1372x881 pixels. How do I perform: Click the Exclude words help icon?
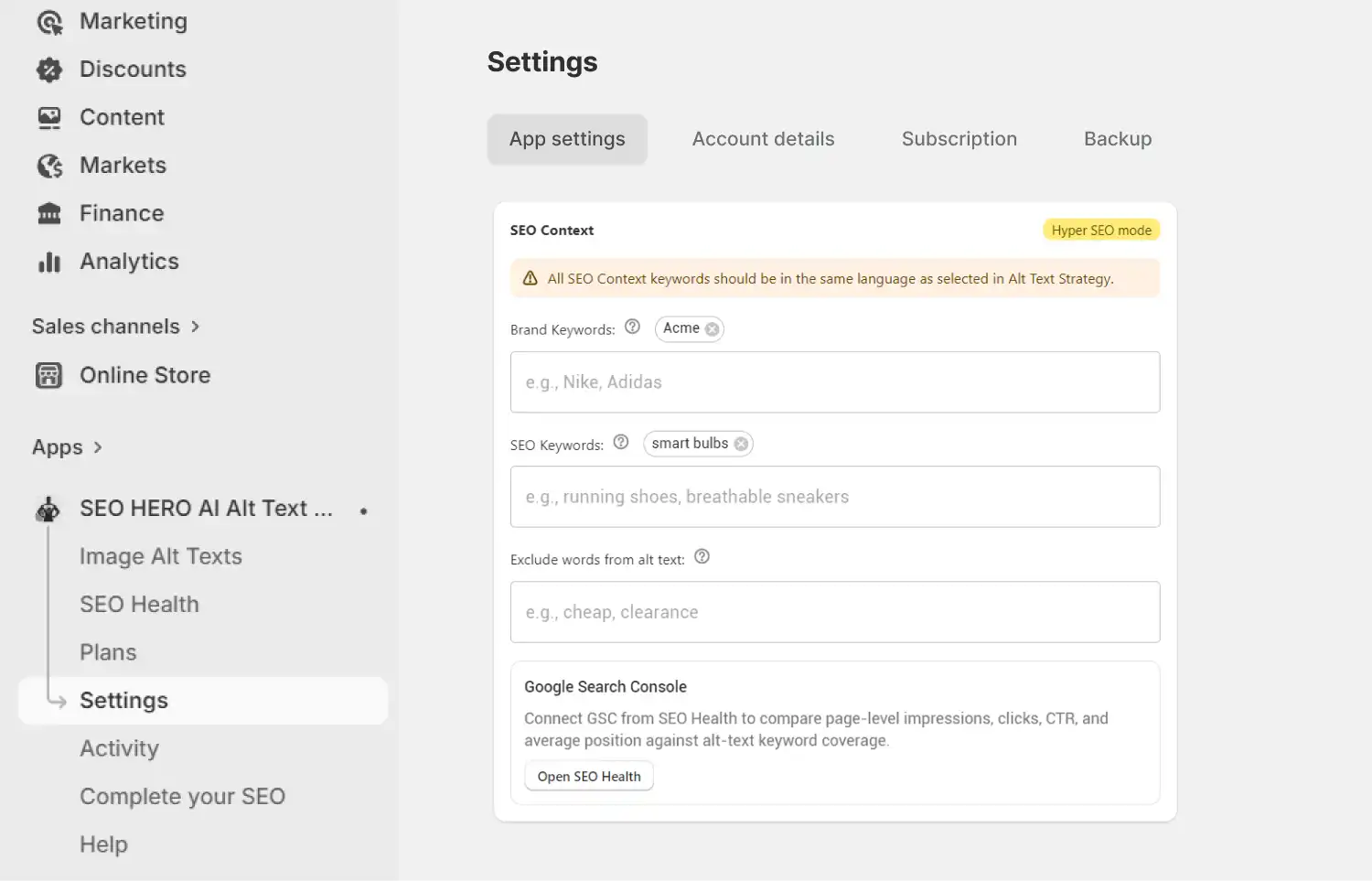[x=702, y=556]
